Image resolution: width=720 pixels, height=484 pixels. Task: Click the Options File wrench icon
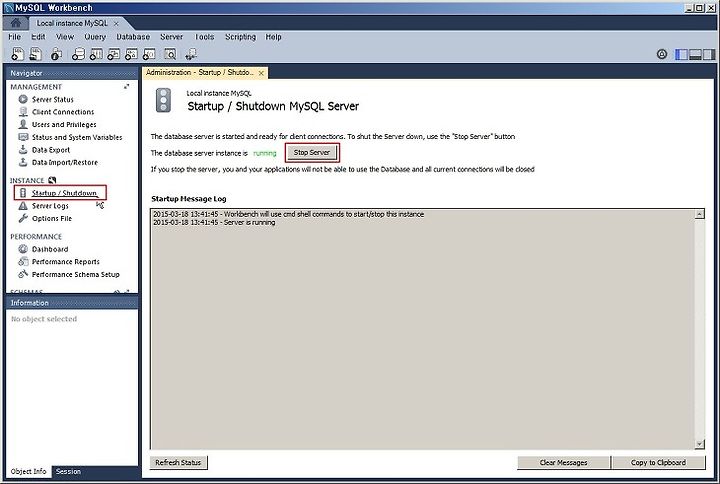(x=23, y=218)
